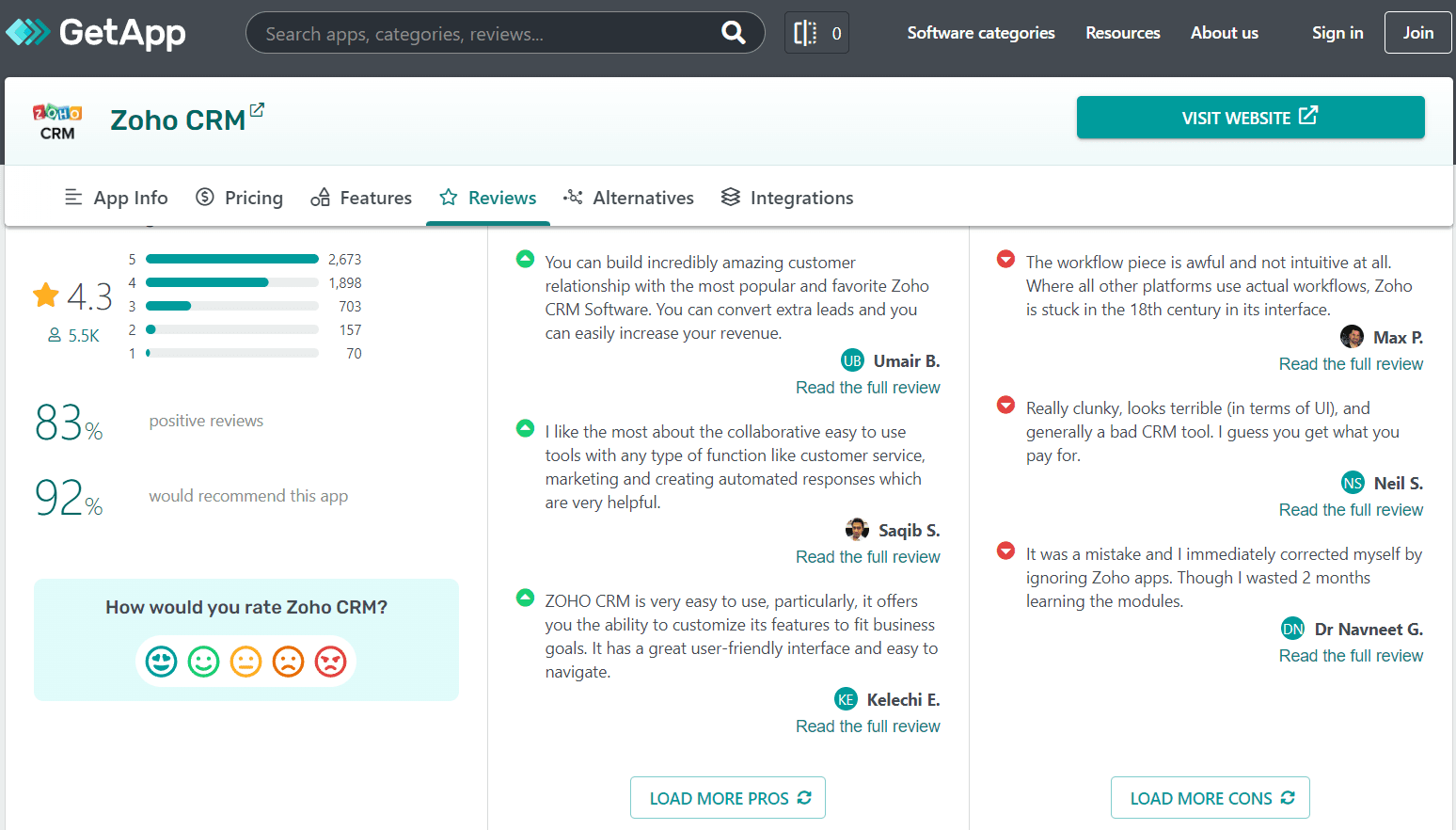
Task: Click the Visit Website button
Action: (x=1250, y=117)
